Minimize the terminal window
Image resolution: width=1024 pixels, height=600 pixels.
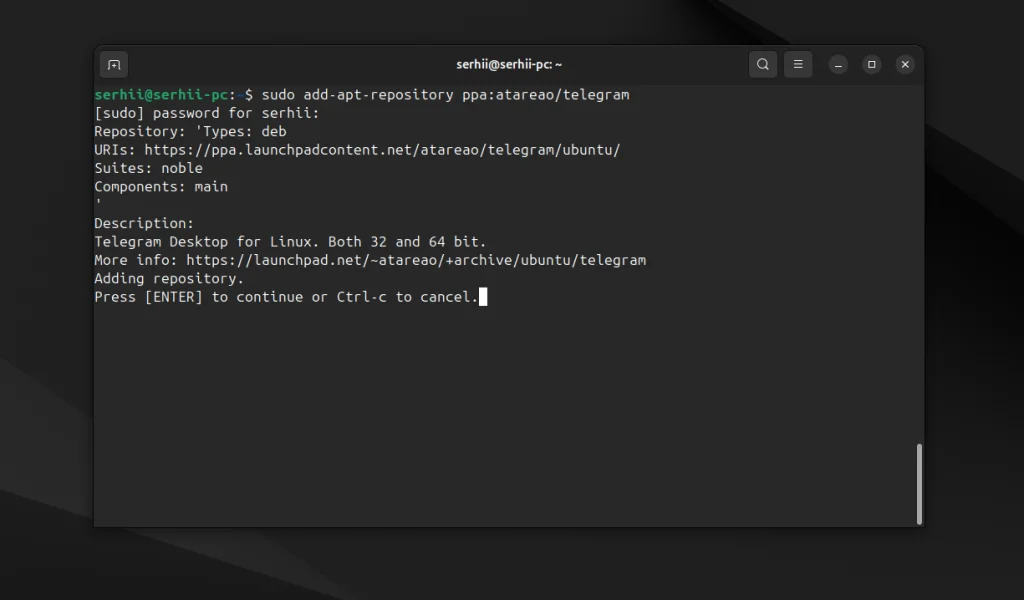[x=839, y=65]
